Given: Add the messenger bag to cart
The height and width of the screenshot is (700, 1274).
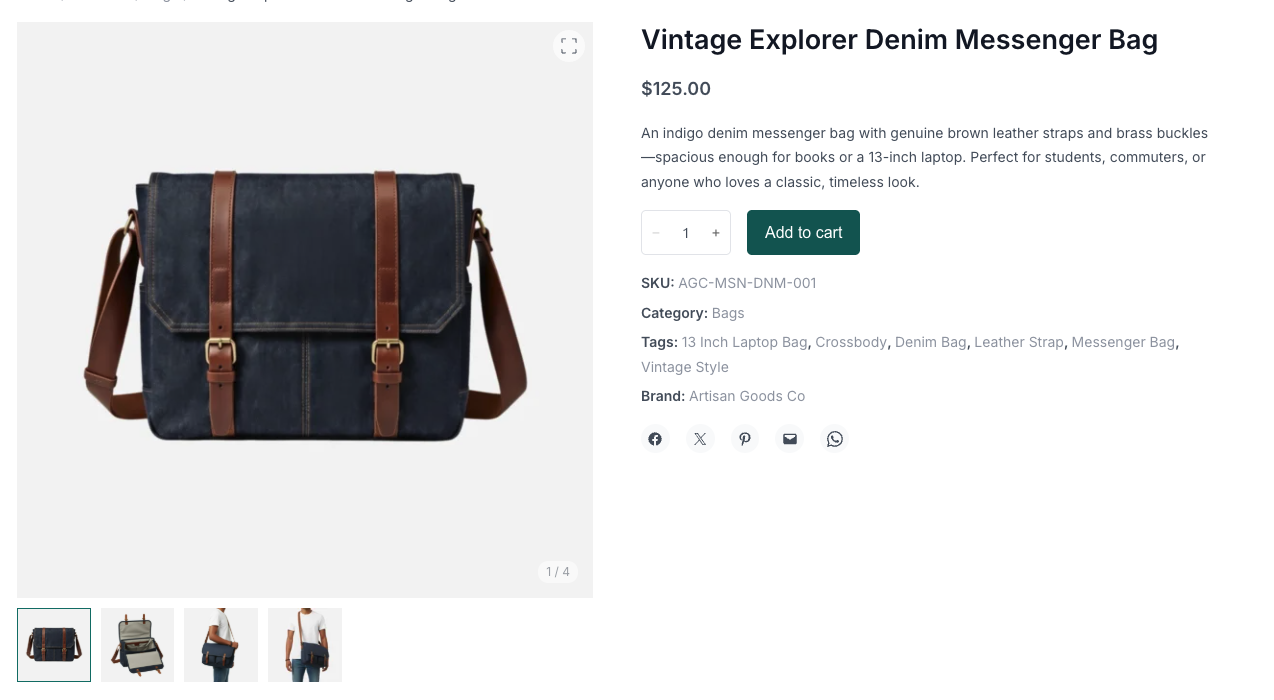Looking at the screenshot, I should tap(803, 233).
